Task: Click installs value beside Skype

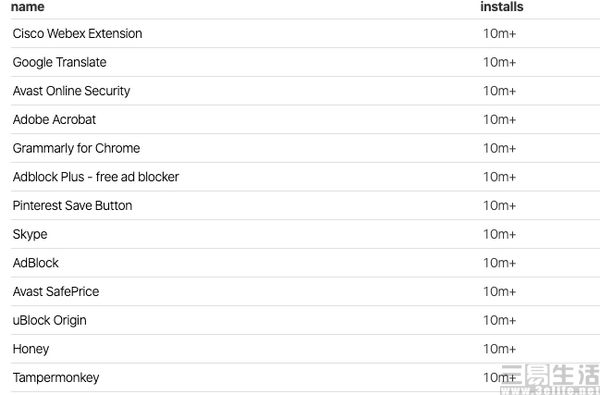Action: pos(499,234)
